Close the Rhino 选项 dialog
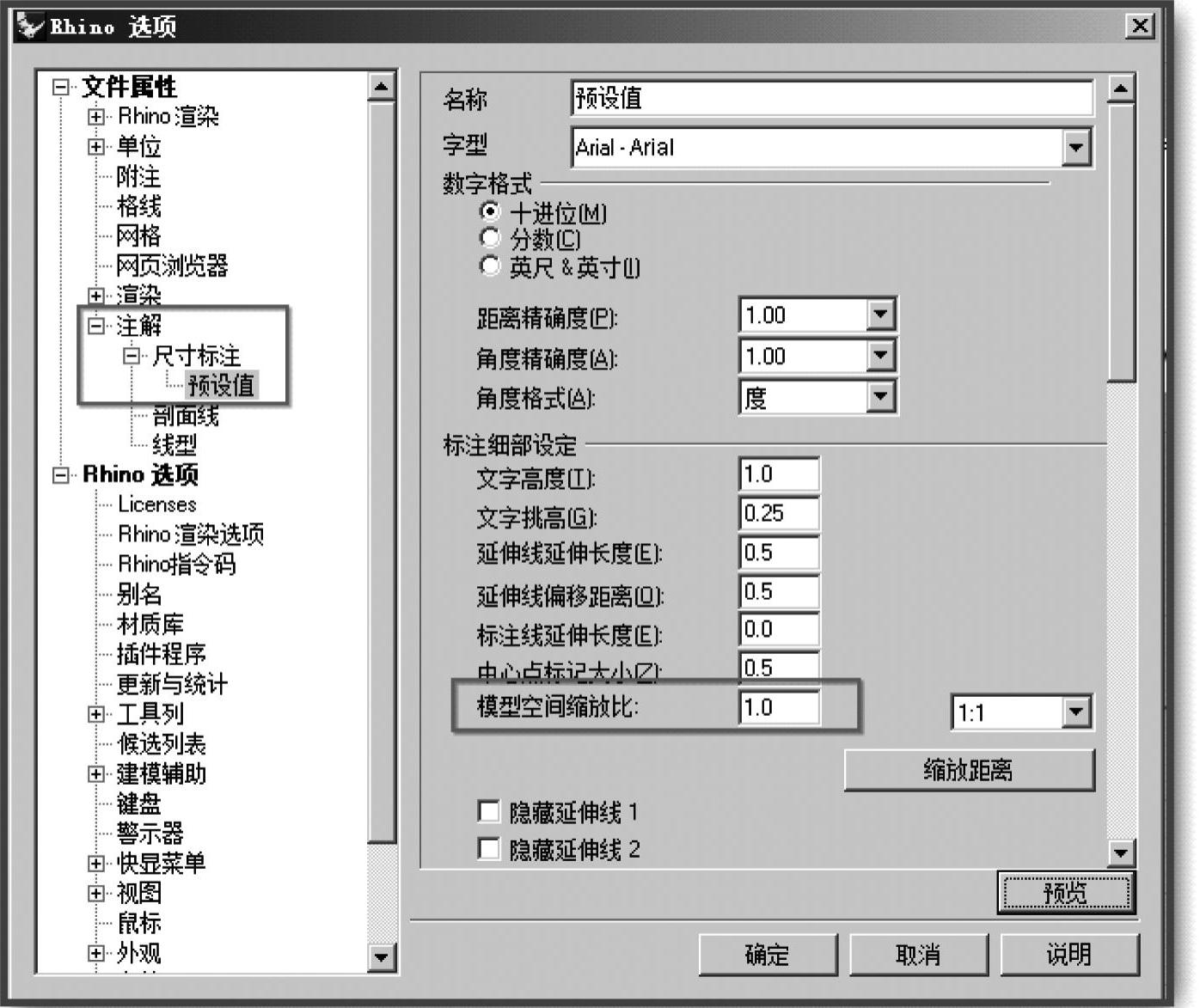 (1140, 26)
